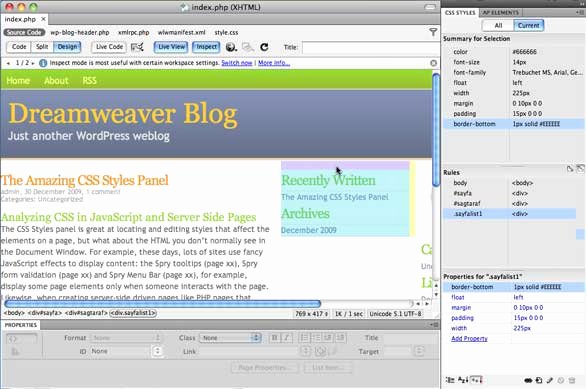Click the blue info icon in the message bar

point(43,63)
